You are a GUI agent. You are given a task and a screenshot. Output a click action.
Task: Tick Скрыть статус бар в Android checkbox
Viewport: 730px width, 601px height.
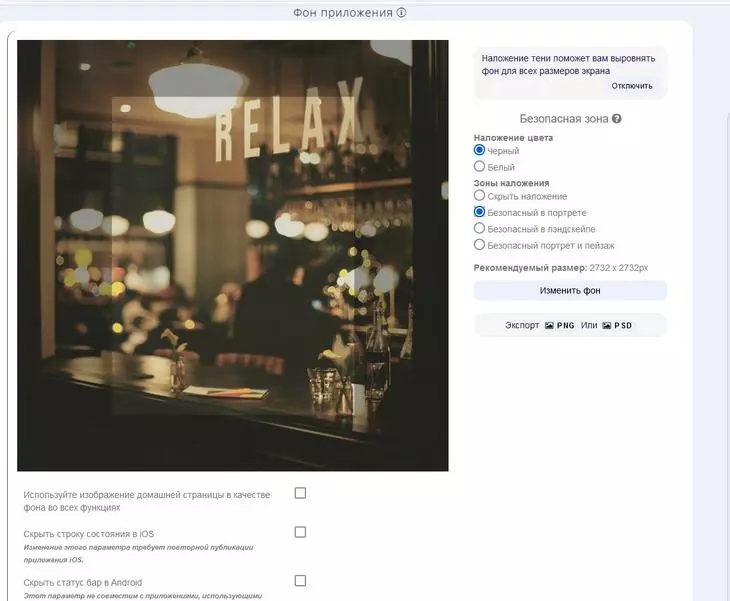coord(300,581)
